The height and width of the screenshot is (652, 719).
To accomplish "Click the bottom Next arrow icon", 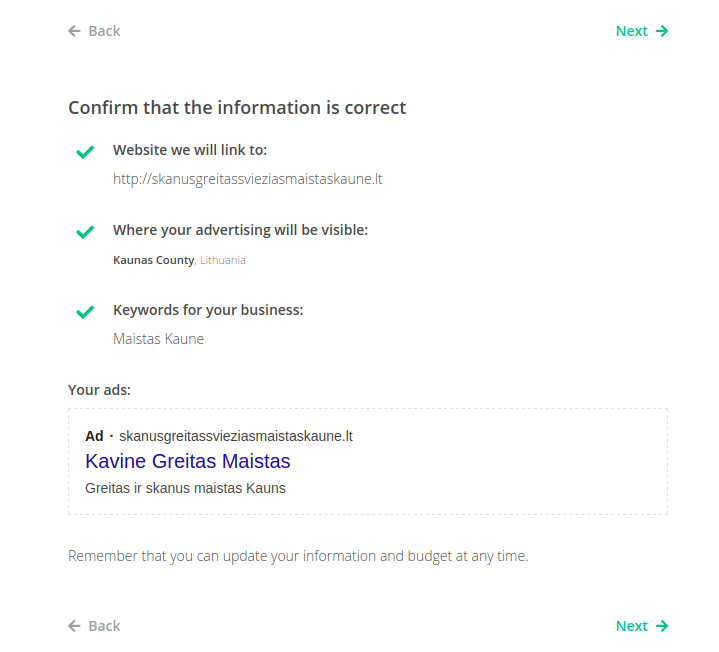I will coord(662,626).
